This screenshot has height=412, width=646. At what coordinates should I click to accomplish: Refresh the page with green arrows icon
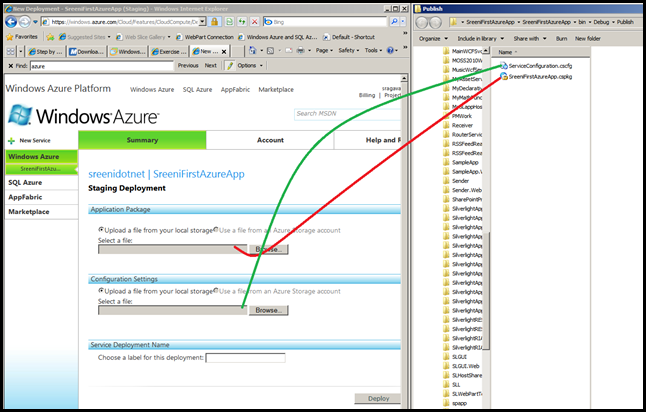click(x=242, y=22)
